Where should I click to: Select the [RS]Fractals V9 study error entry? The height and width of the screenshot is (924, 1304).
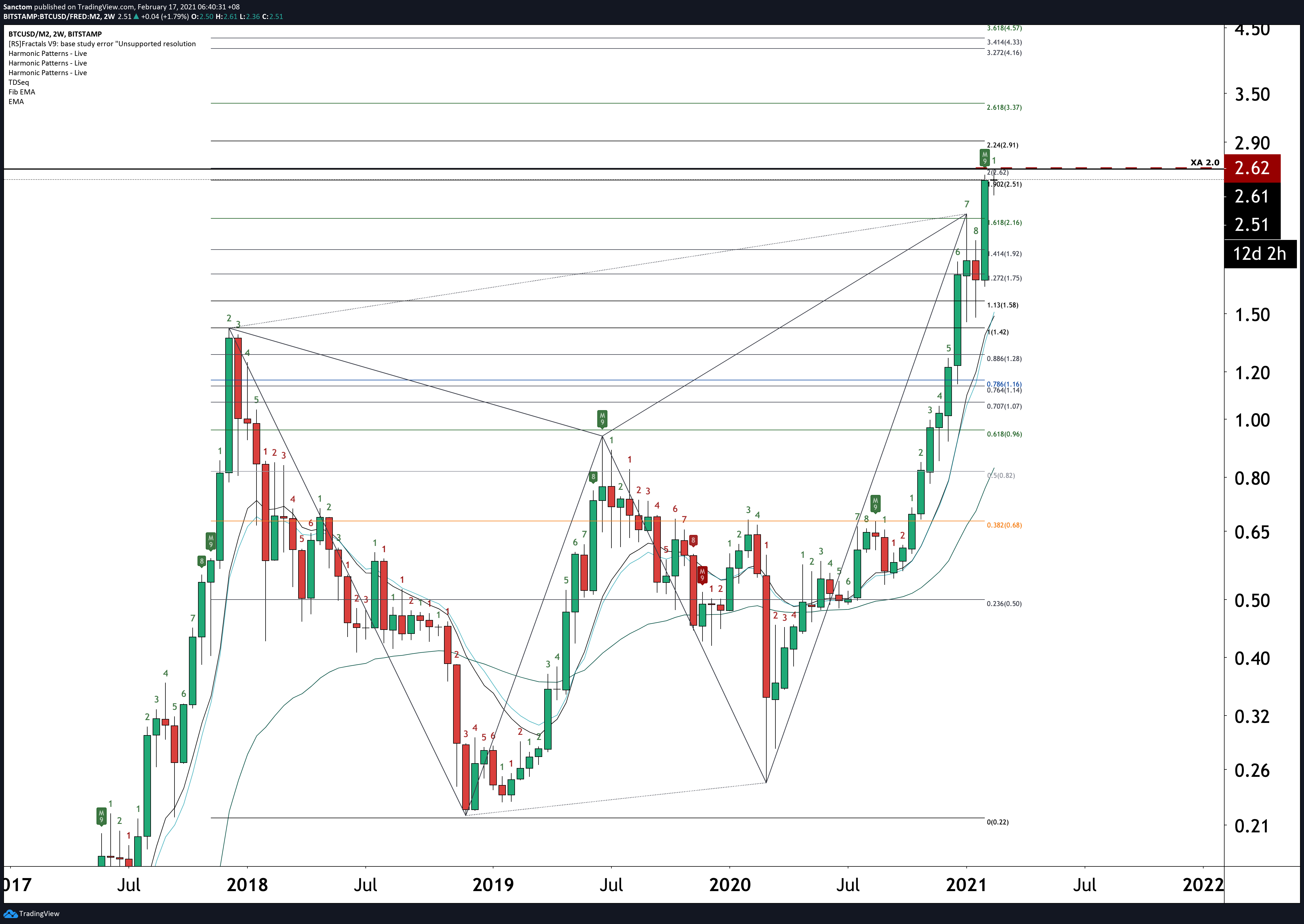(102, 44)
